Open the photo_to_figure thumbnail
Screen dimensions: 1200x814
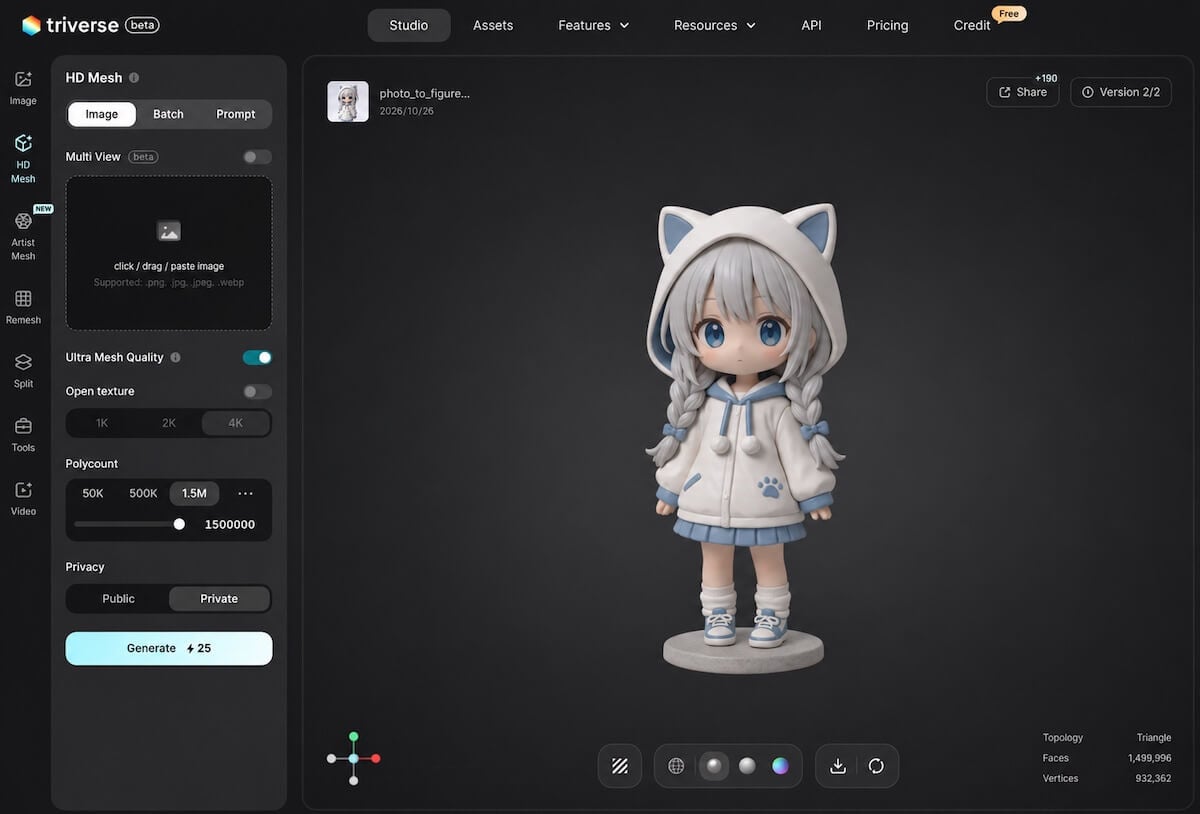tap(348, 101)
